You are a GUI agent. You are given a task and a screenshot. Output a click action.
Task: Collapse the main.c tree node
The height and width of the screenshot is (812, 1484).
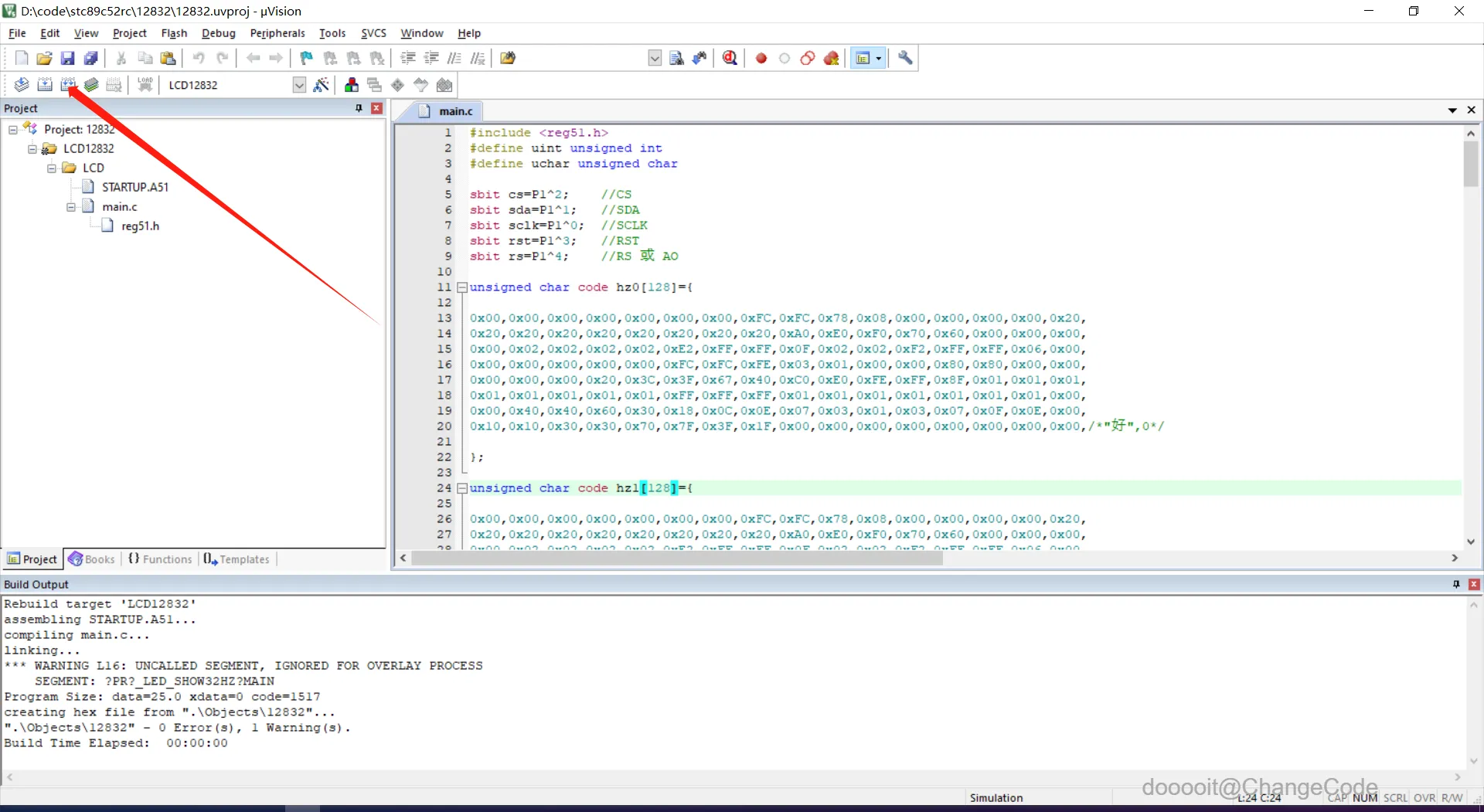pos(70,207)
